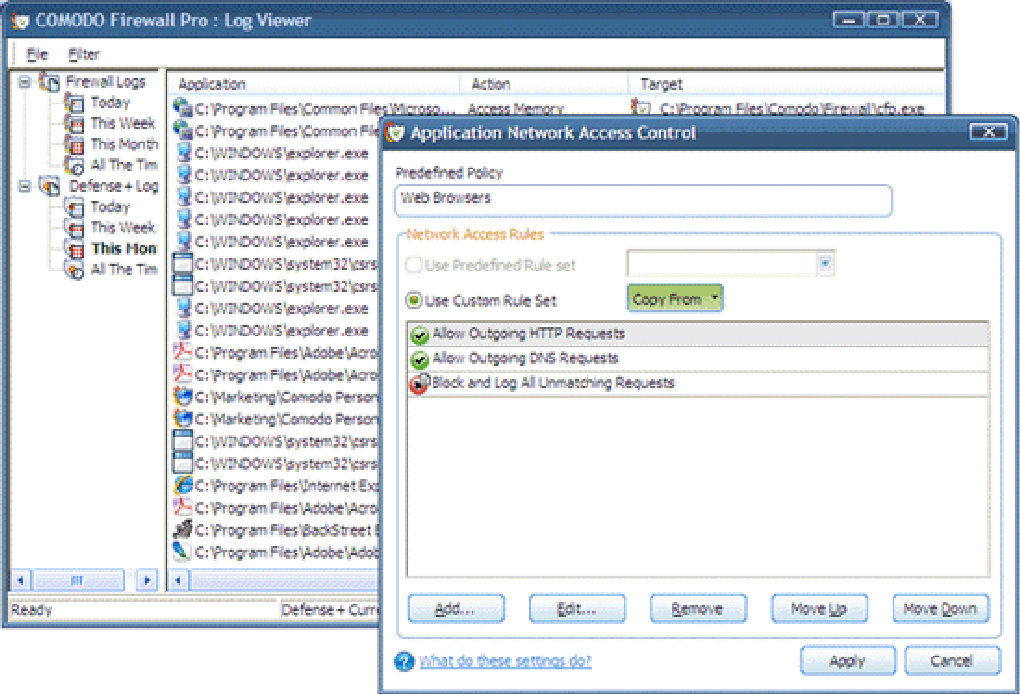Screen dimensions: 1020x694
Task: Select This Week under Firewall Logs
Action: [x=122, y=123]
